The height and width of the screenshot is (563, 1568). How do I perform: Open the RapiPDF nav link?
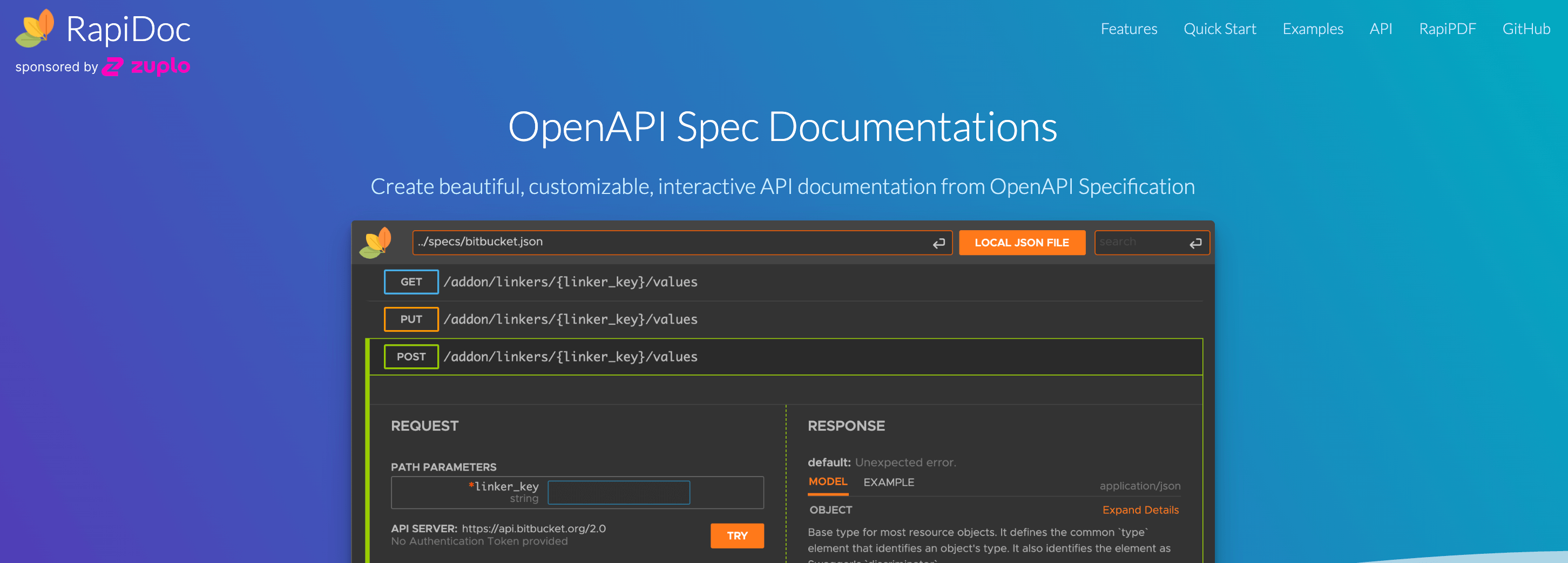1447,29
